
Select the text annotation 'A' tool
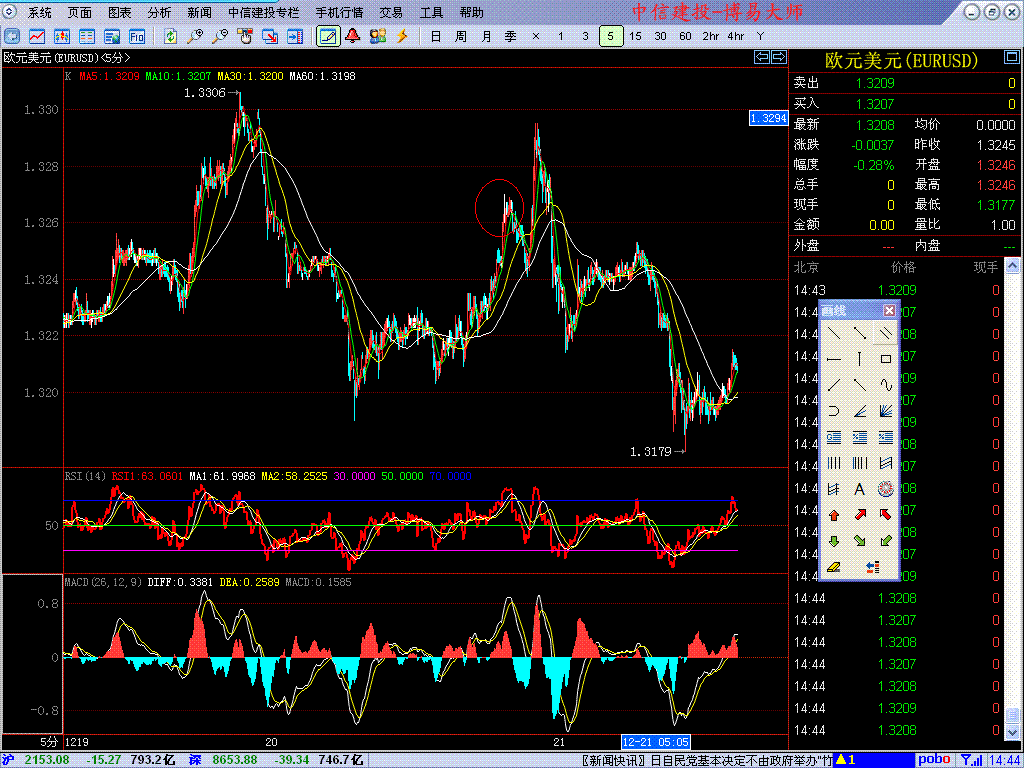tap(859, 489)
